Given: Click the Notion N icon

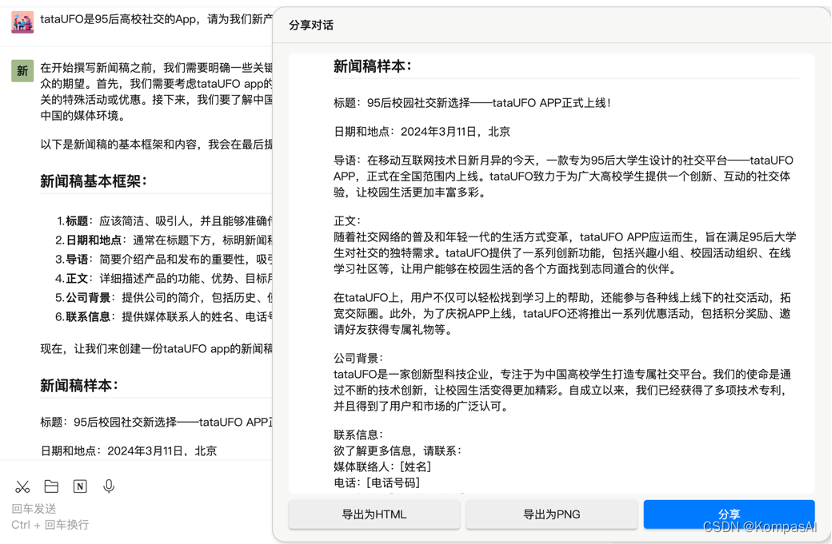Looking at the screenshot, I should point(80,486).
